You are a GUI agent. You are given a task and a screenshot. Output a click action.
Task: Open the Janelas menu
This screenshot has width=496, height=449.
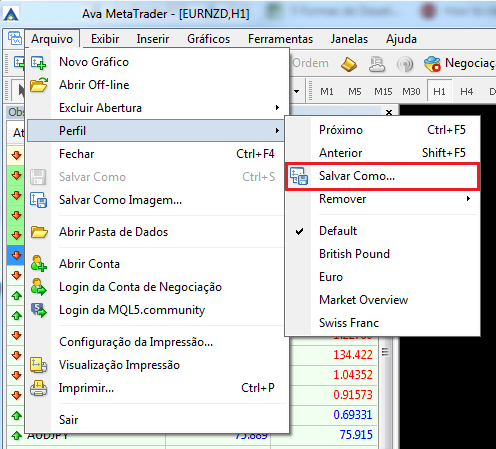pyautogui.click(x=349, y=39)
